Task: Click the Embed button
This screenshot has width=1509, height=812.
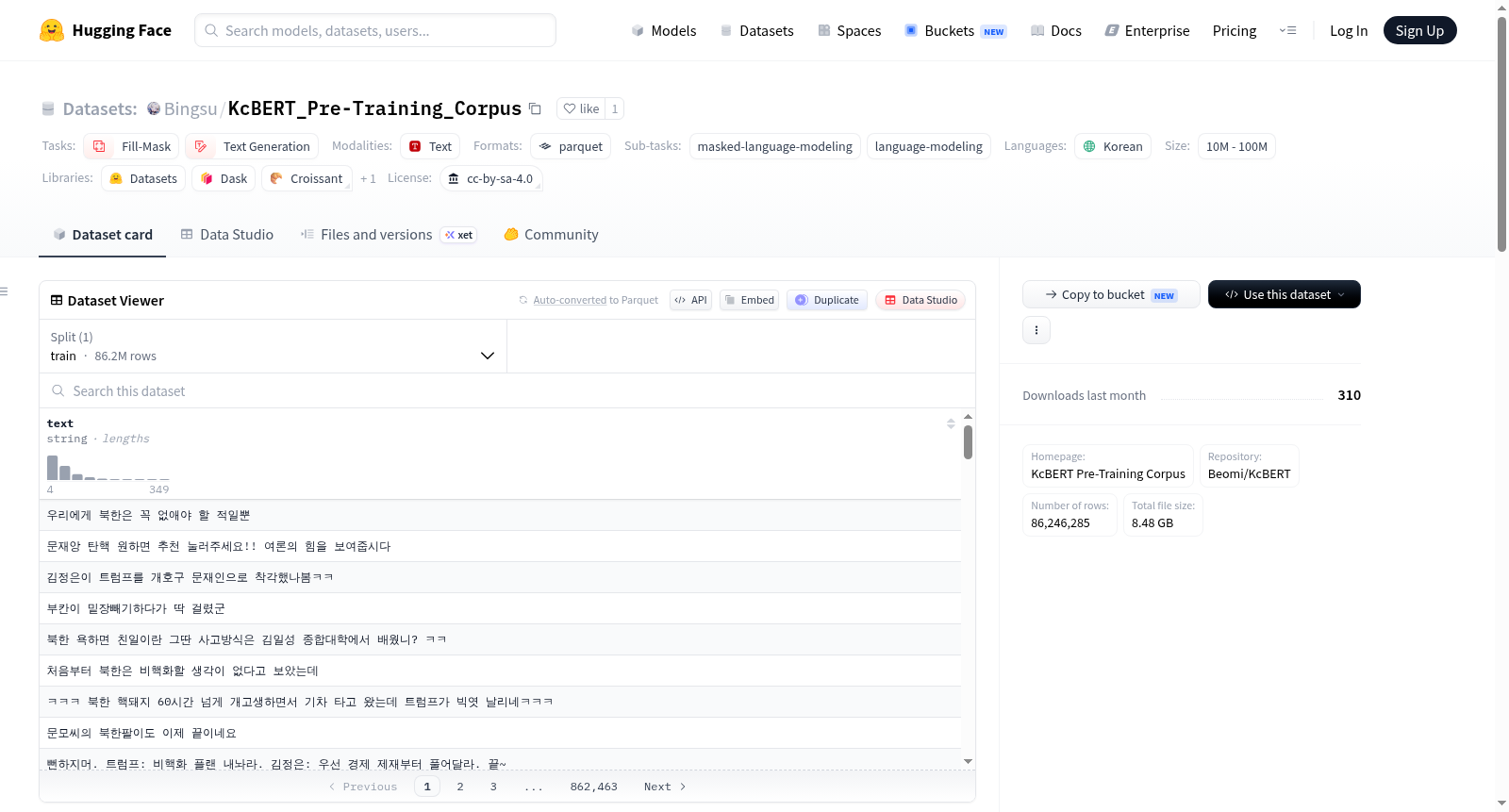Action: tap(749, 300)
